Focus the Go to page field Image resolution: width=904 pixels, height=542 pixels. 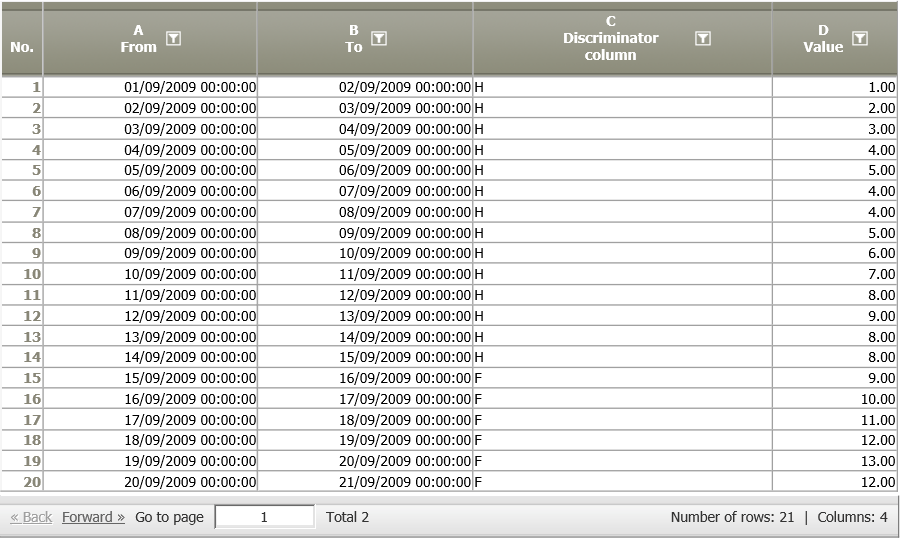[265, 517]
